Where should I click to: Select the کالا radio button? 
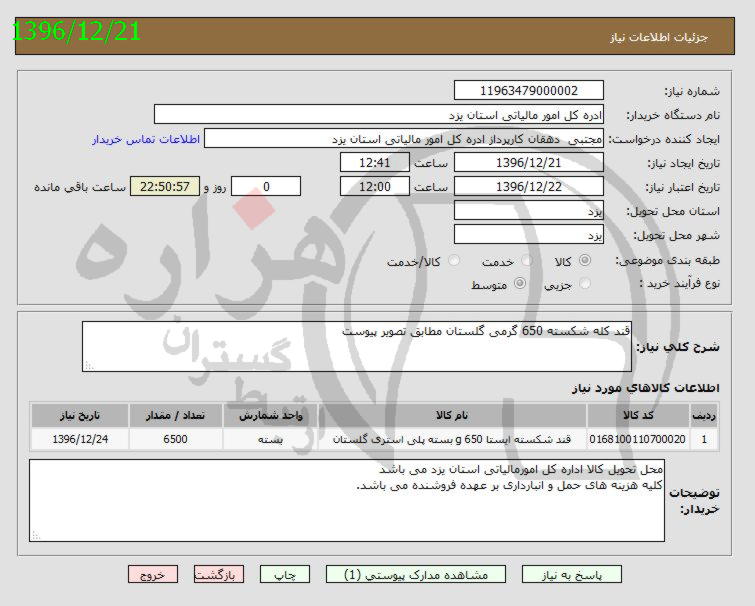(x=585, y=260)
